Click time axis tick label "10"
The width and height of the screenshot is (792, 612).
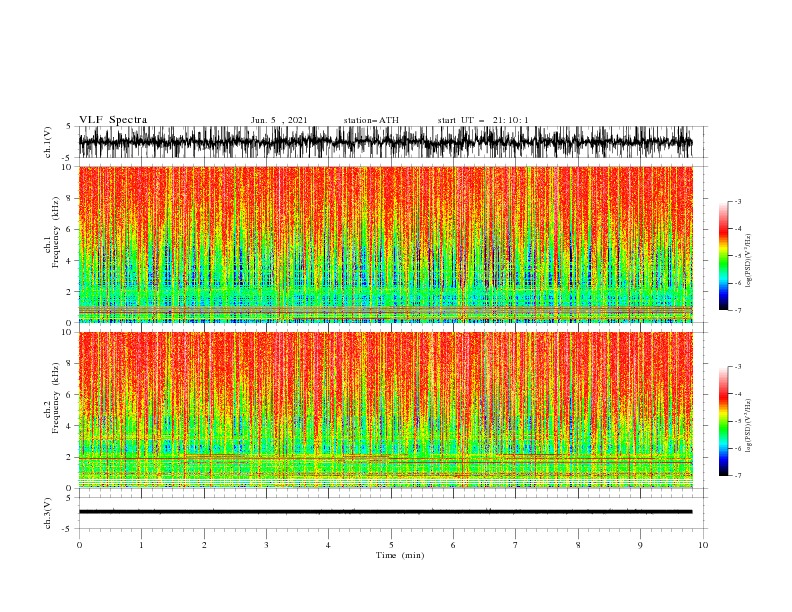(x=703, y=545)
